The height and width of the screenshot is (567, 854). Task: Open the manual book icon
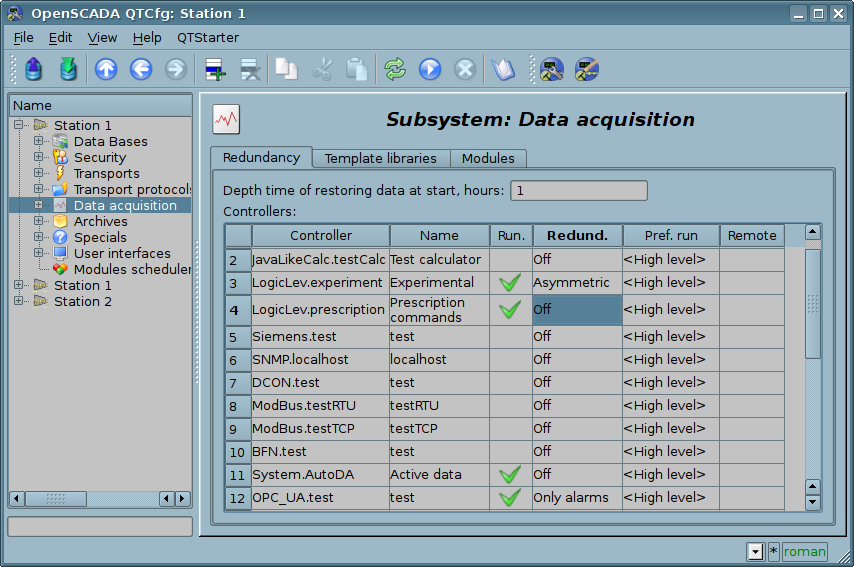[x=503, y=70]
